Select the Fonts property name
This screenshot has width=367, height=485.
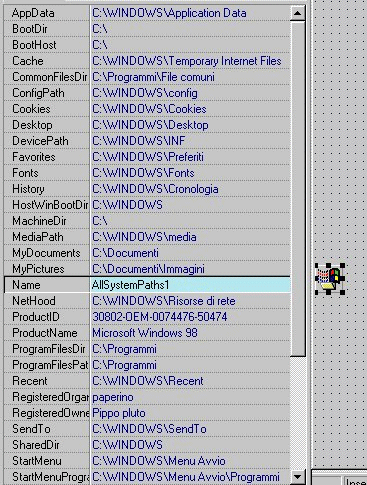(x=25, y=173)
